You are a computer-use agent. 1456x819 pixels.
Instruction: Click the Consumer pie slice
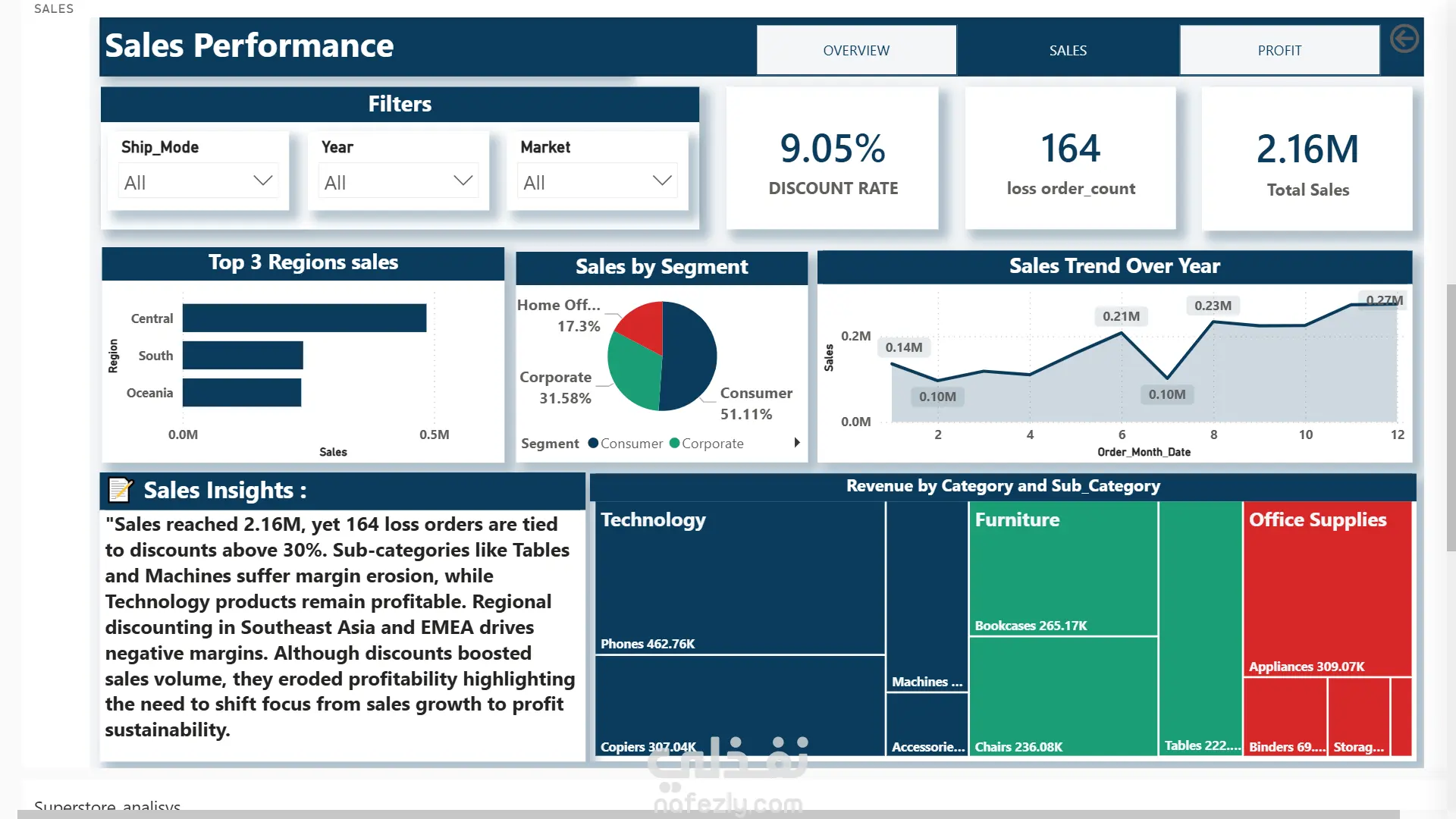click(689, 356)
